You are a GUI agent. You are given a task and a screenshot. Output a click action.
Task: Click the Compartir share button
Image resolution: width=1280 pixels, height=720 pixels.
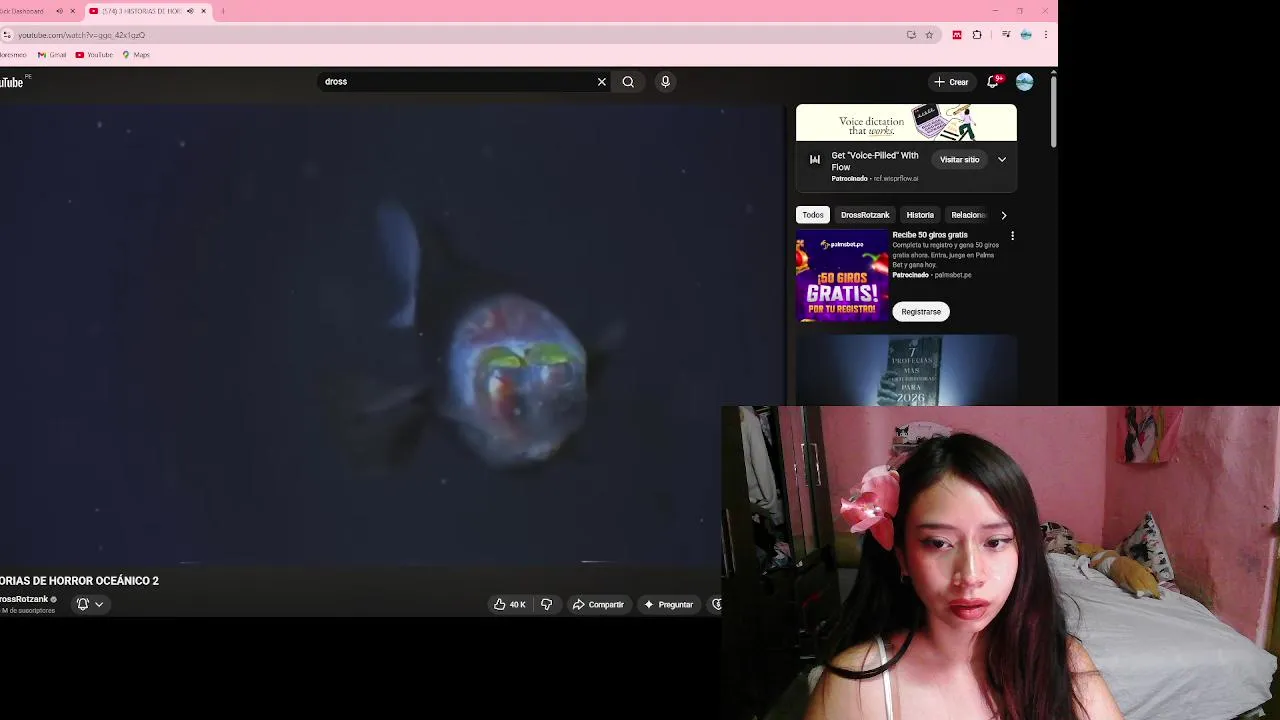click(x=598, y=604)
